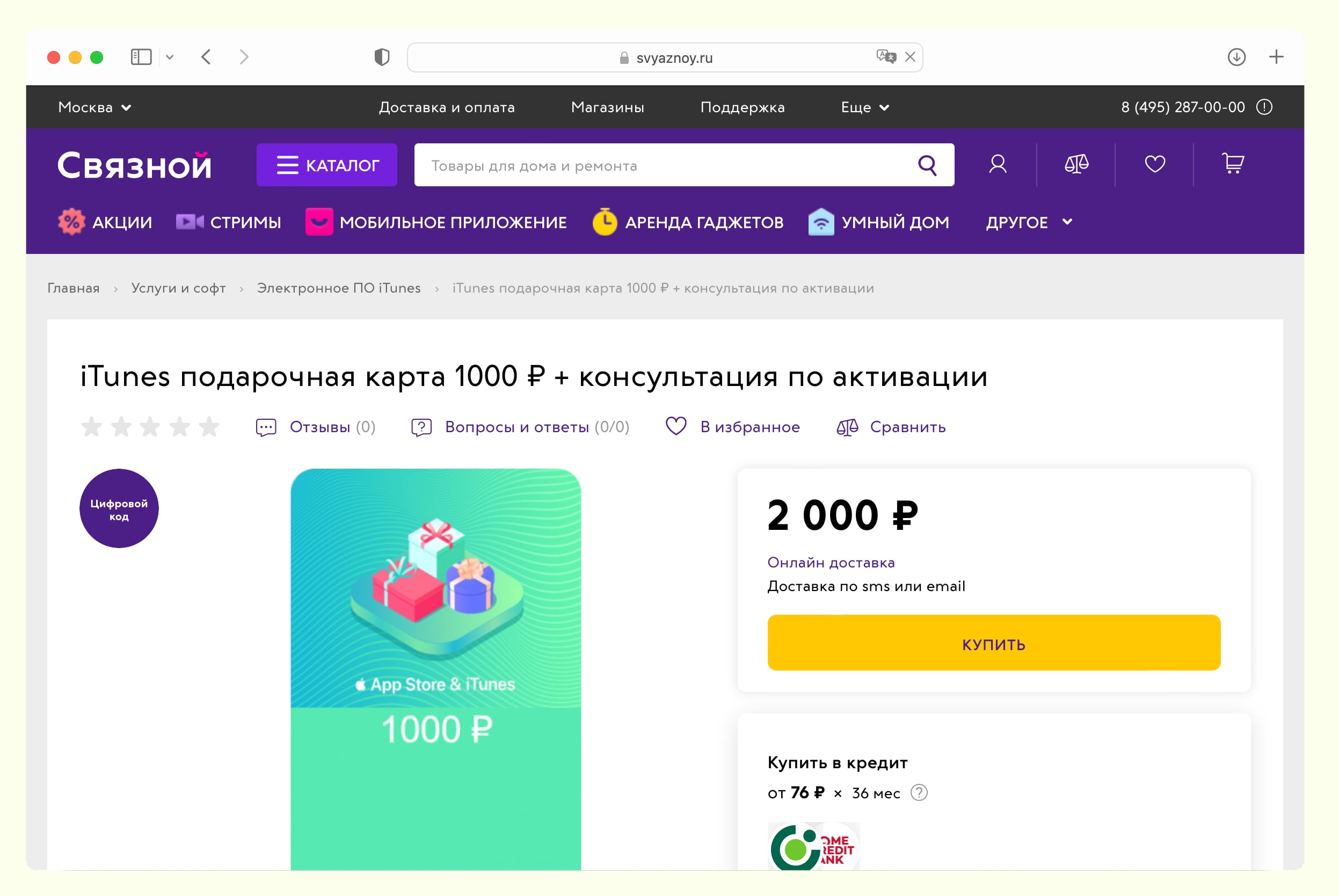Image resolution: width=1339 pixels, height=896 pixels.
Task: Click the search magnifier icon
Action: pyautogui.click(x=927, y=166)
